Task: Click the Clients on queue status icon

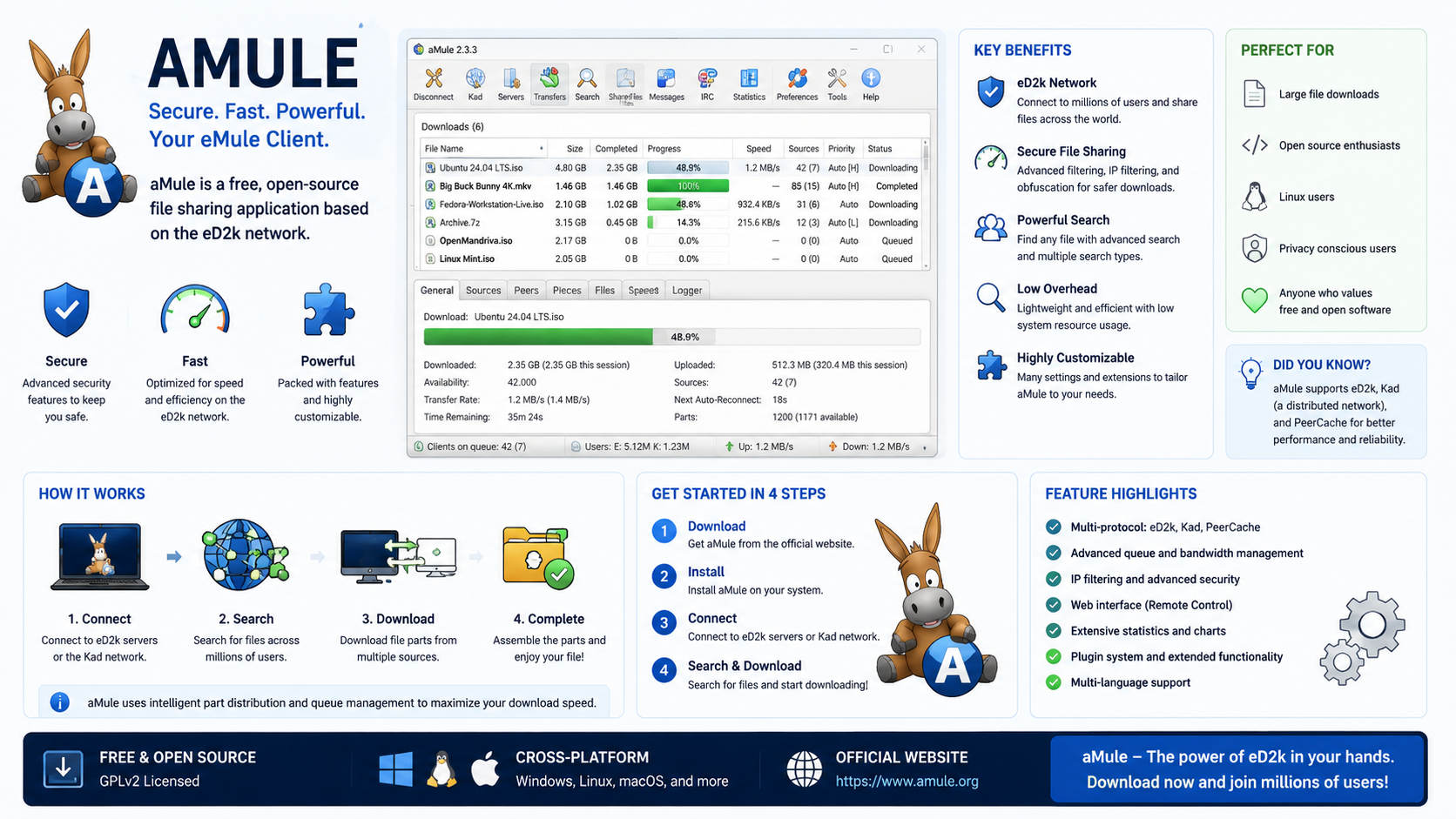Action: (419, 446)
